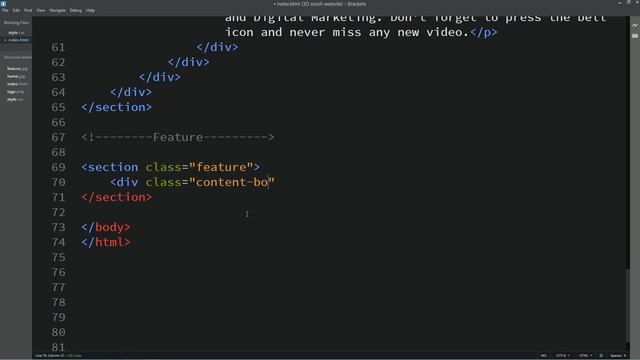Screen dimensions: 640x360
Task: Open the Help menu
Action: pos(90,10)
